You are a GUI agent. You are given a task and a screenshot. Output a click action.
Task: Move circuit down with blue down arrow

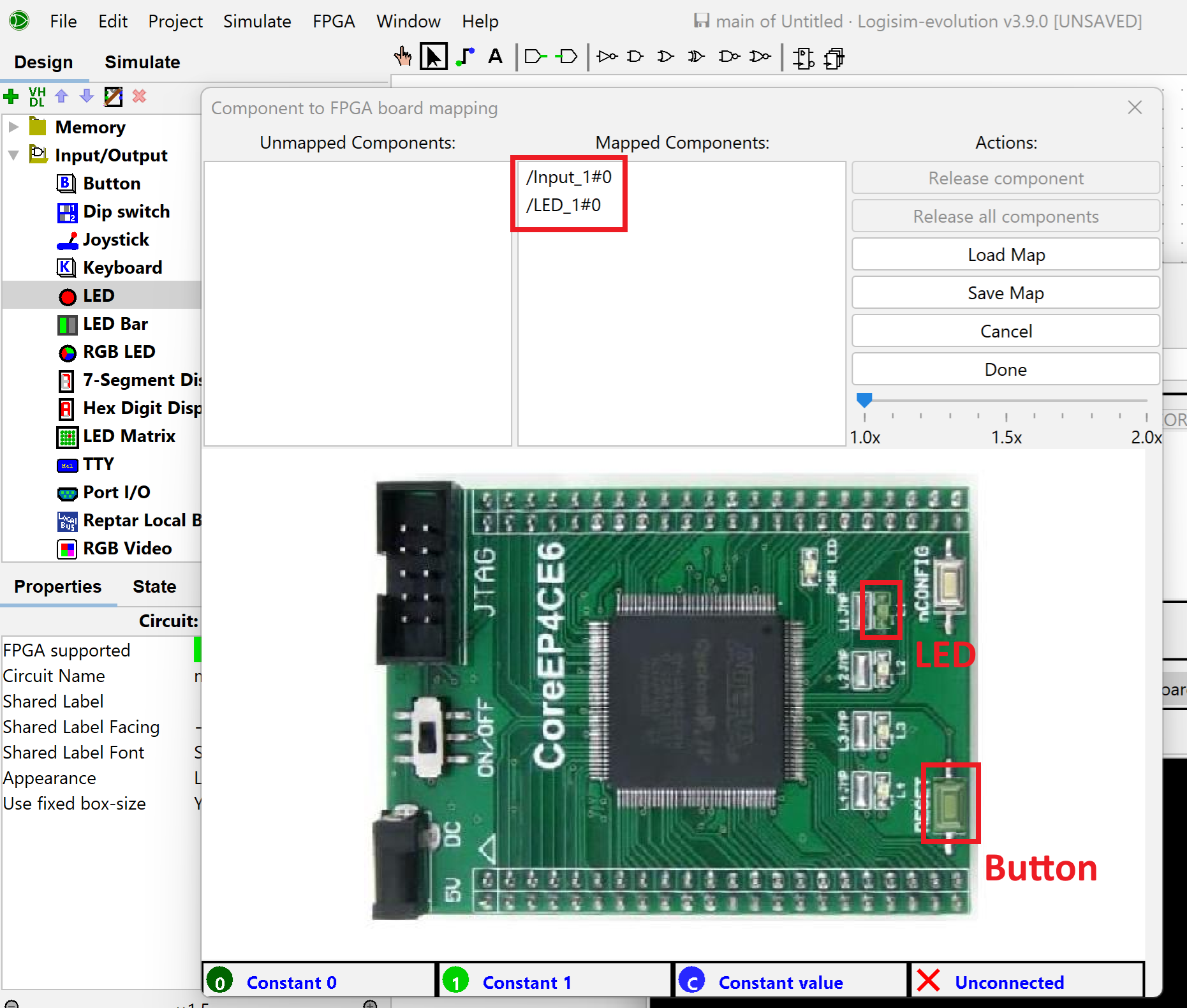coord(87,96)
